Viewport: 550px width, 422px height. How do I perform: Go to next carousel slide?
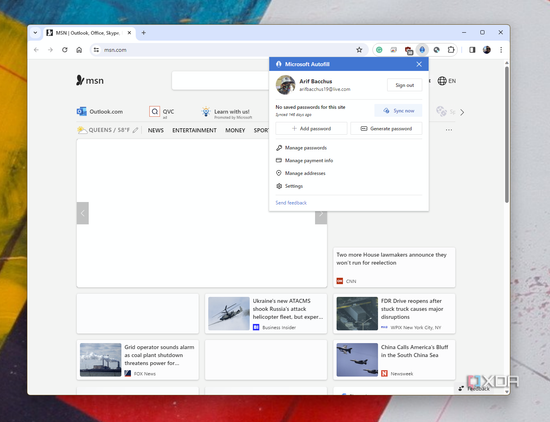tap(321, 214)
